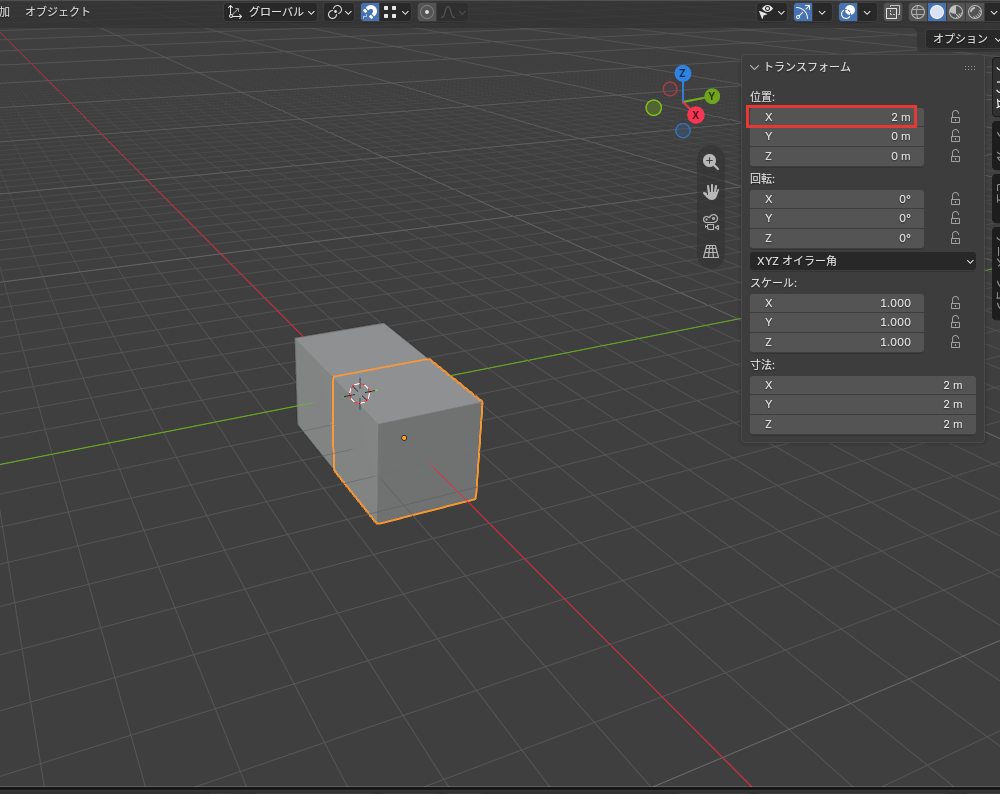Open the gizmo settings dropdown arrow

[x=822, y=12]
